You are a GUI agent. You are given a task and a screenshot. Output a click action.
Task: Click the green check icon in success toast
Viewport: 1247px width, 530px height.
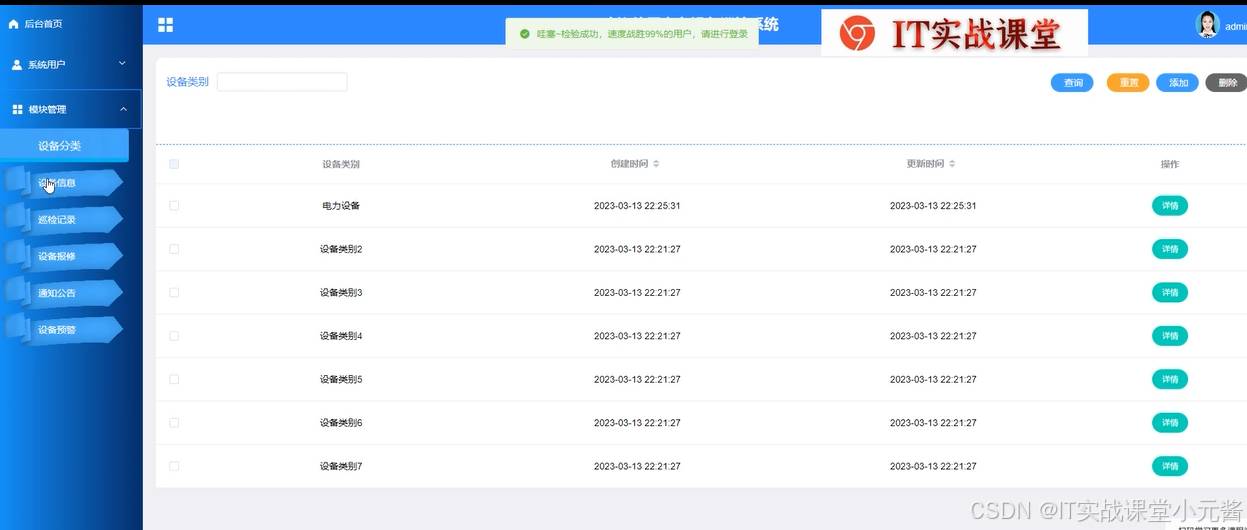pos(525,34)
